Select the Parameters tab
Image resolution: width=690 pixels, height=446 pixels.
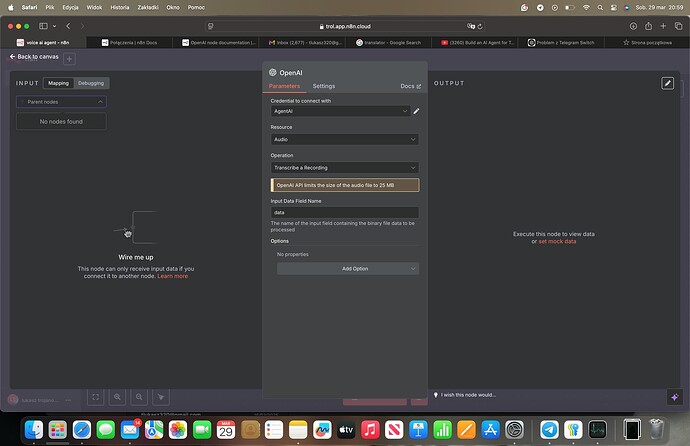click(284, 86)
